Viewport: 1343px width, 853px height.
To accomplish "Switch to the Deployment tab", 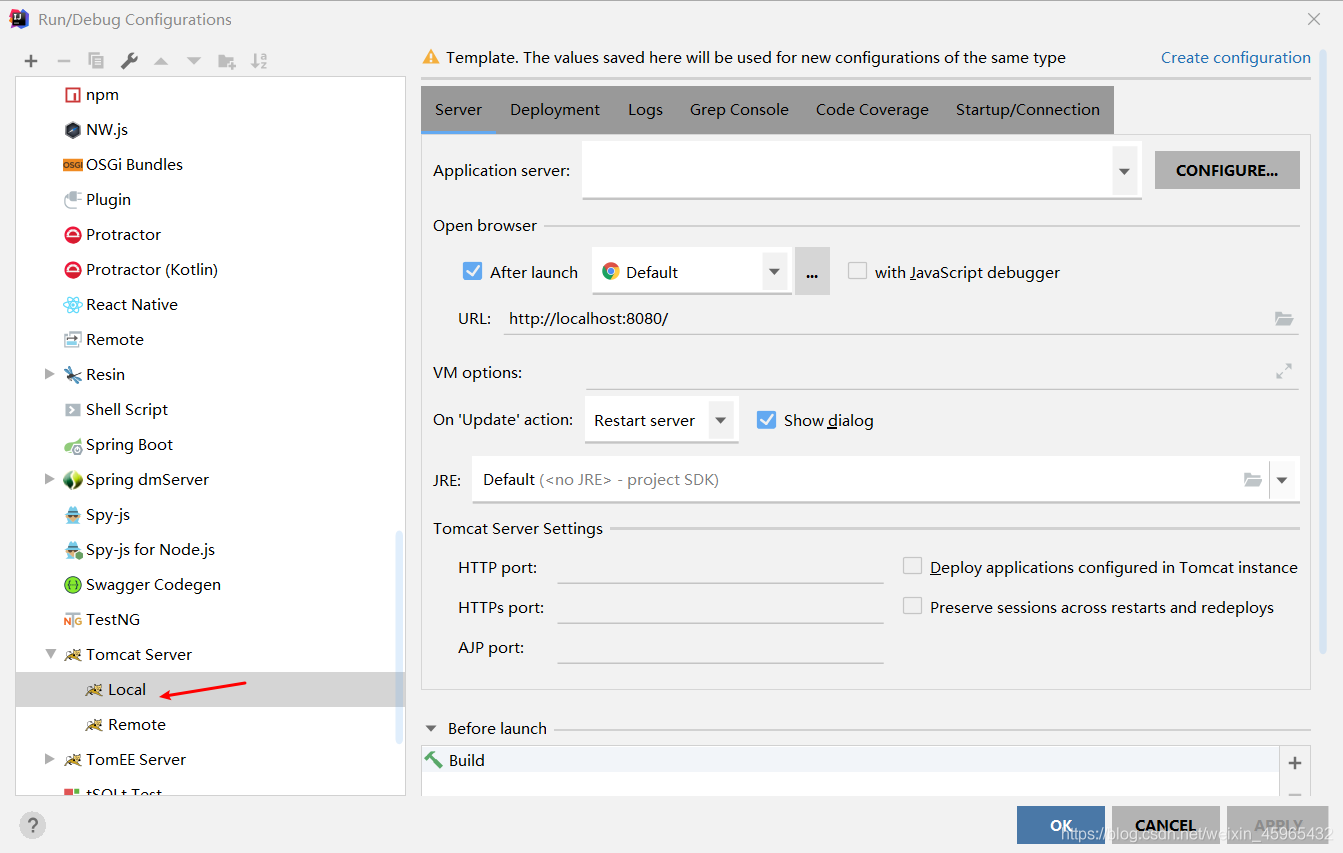I will pos(555,110).
